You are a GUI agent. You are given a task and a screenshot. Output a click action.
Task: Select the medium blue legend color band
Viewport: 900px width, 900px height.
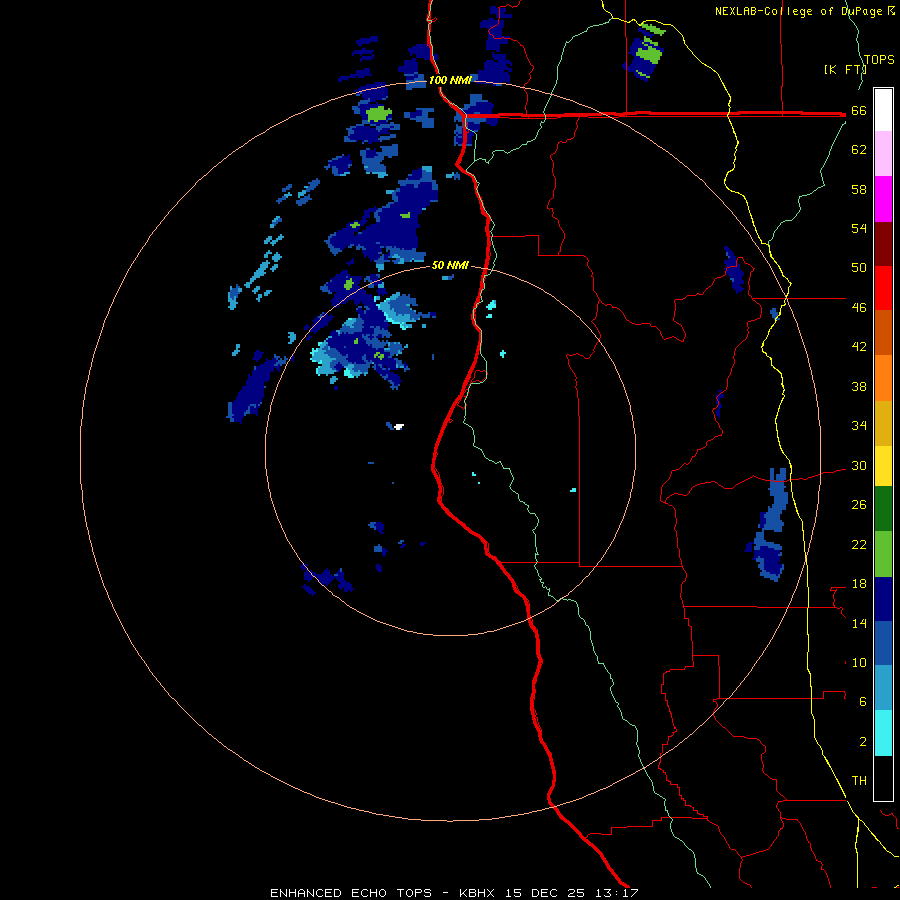point(883,643)
